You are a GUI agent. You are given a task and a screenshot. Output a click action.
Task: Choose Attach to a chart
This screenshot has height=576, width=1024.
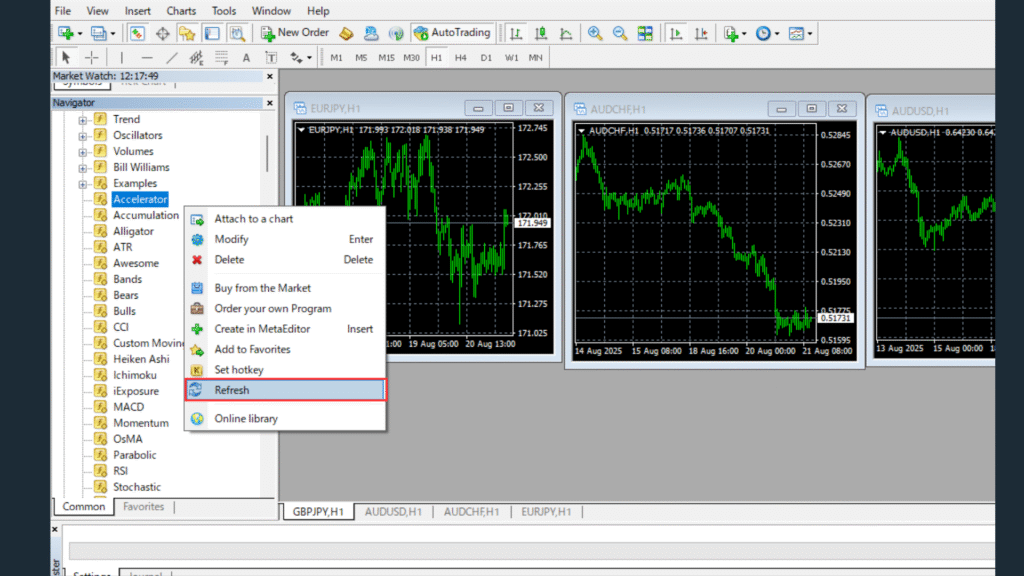285,219
